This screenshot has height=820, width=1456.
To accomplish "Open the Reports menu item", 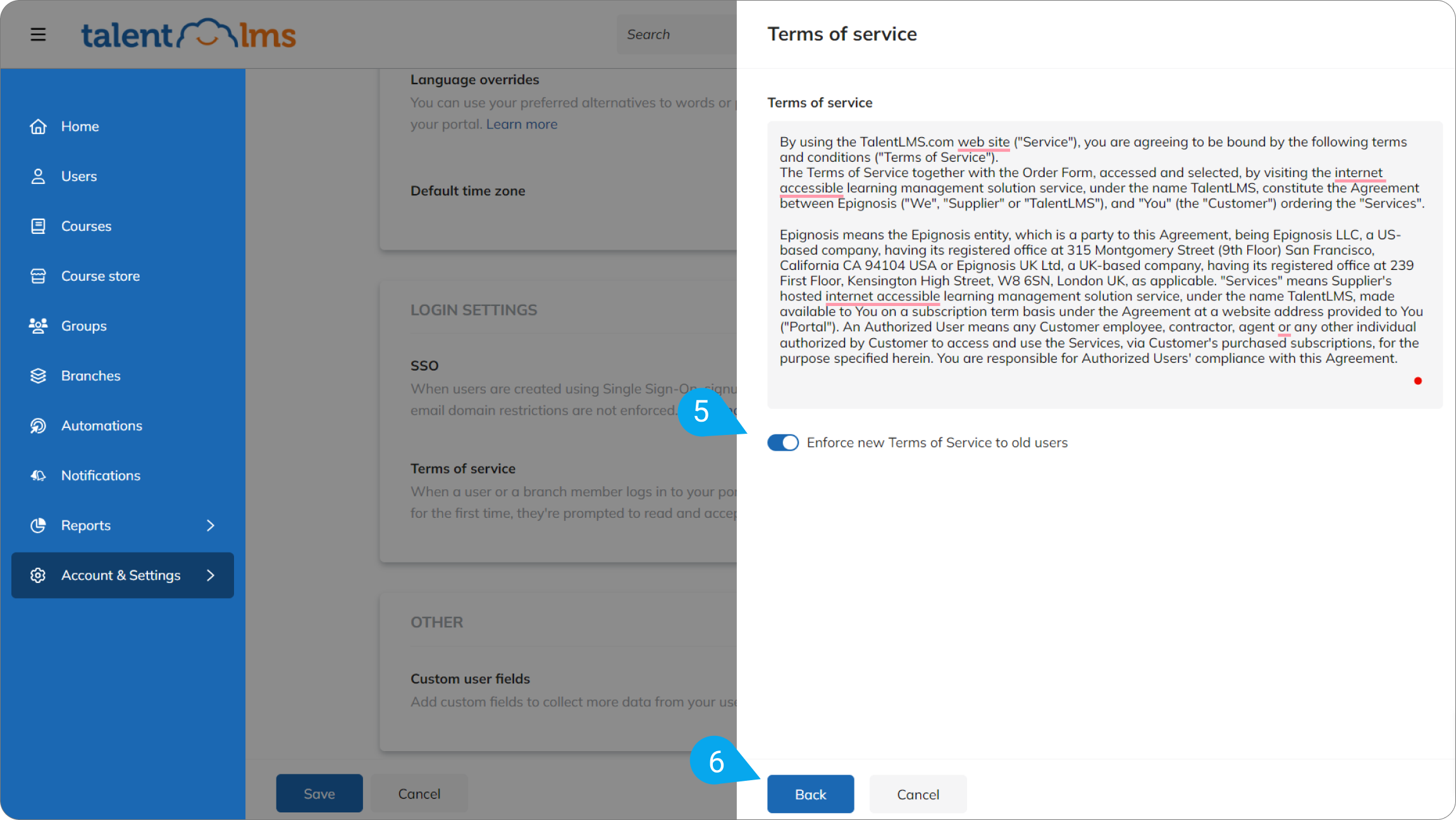I will tap(86, 525).
